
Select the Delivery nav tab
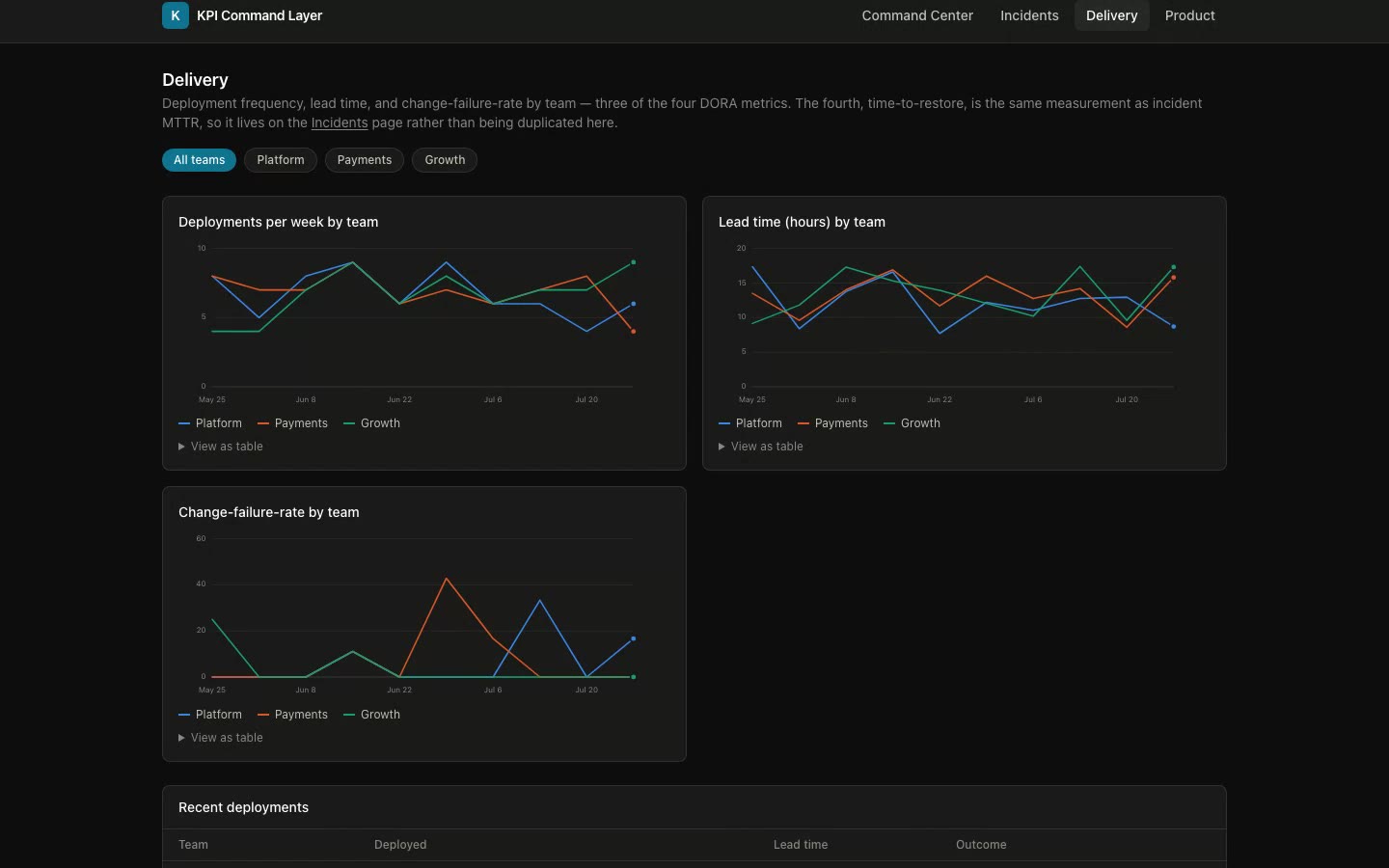1112,15
